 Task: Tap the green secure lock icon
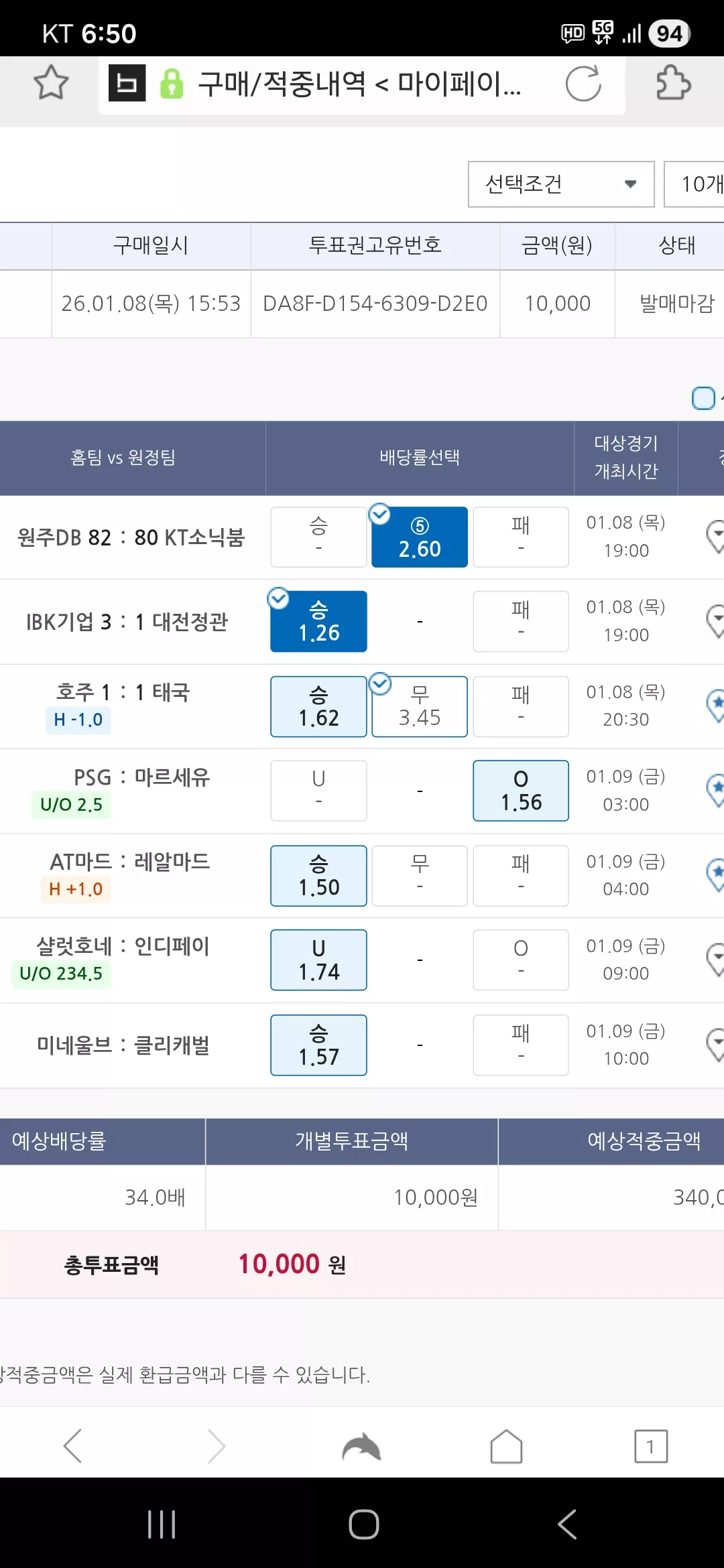[172, 84]
